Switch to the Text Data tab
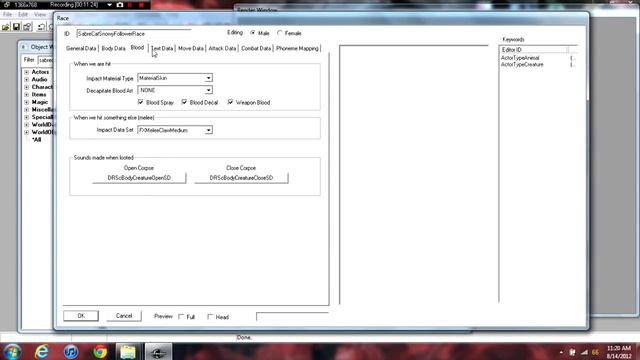 point(162,48)
